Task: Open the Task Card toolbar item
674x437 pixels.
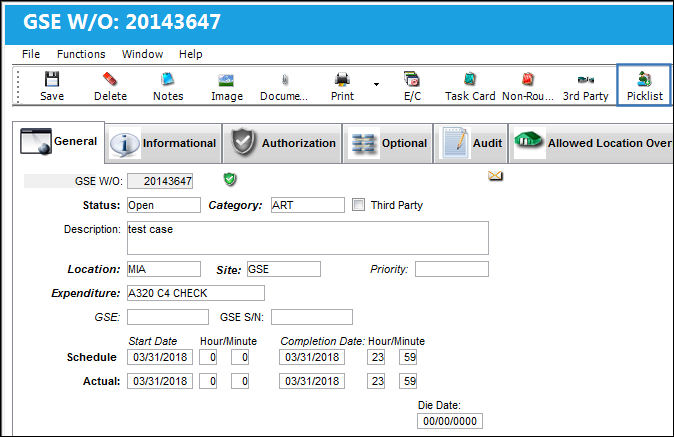Action: point(470,86)
